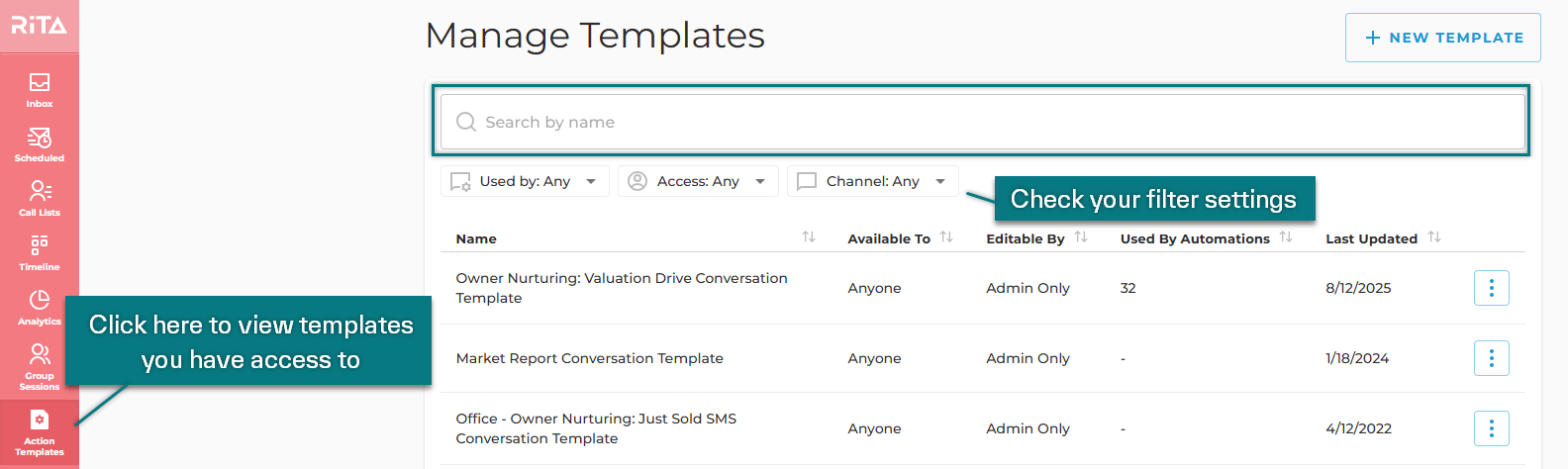The width and height of the screenshot is (1568, 469).
Task: Click the Name column header
Action: pyautogui.click(x=476, y=238)
